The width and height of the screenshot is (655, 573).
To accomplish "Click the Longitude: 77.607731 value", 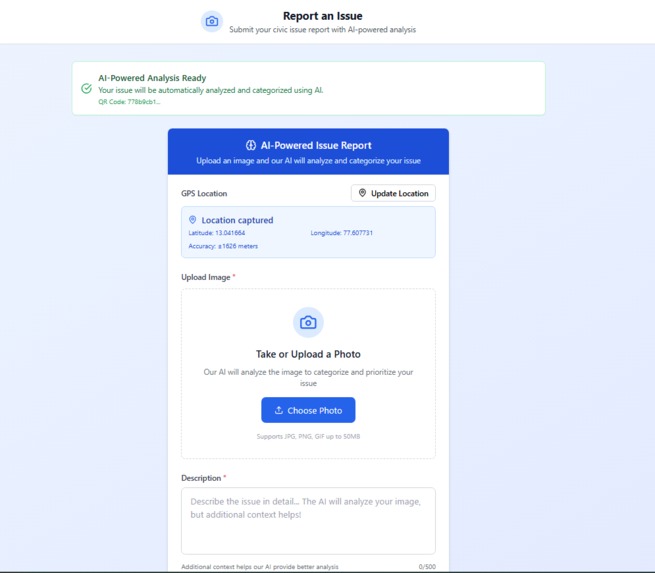I will 341,233.
